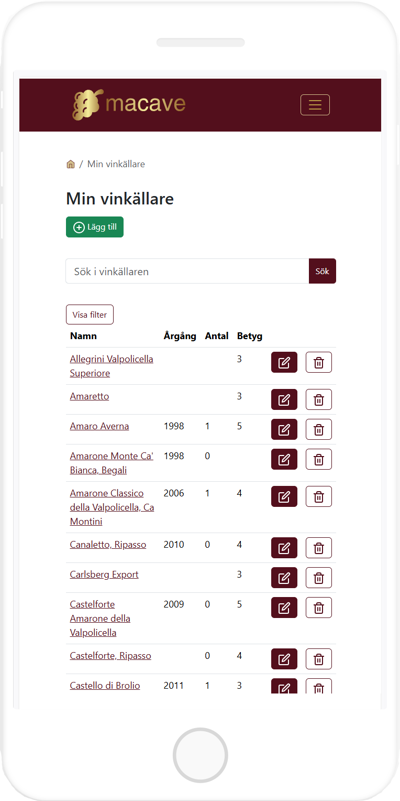Open the hamburger navigation menu

pyautogui.click(x=315, y=105)
